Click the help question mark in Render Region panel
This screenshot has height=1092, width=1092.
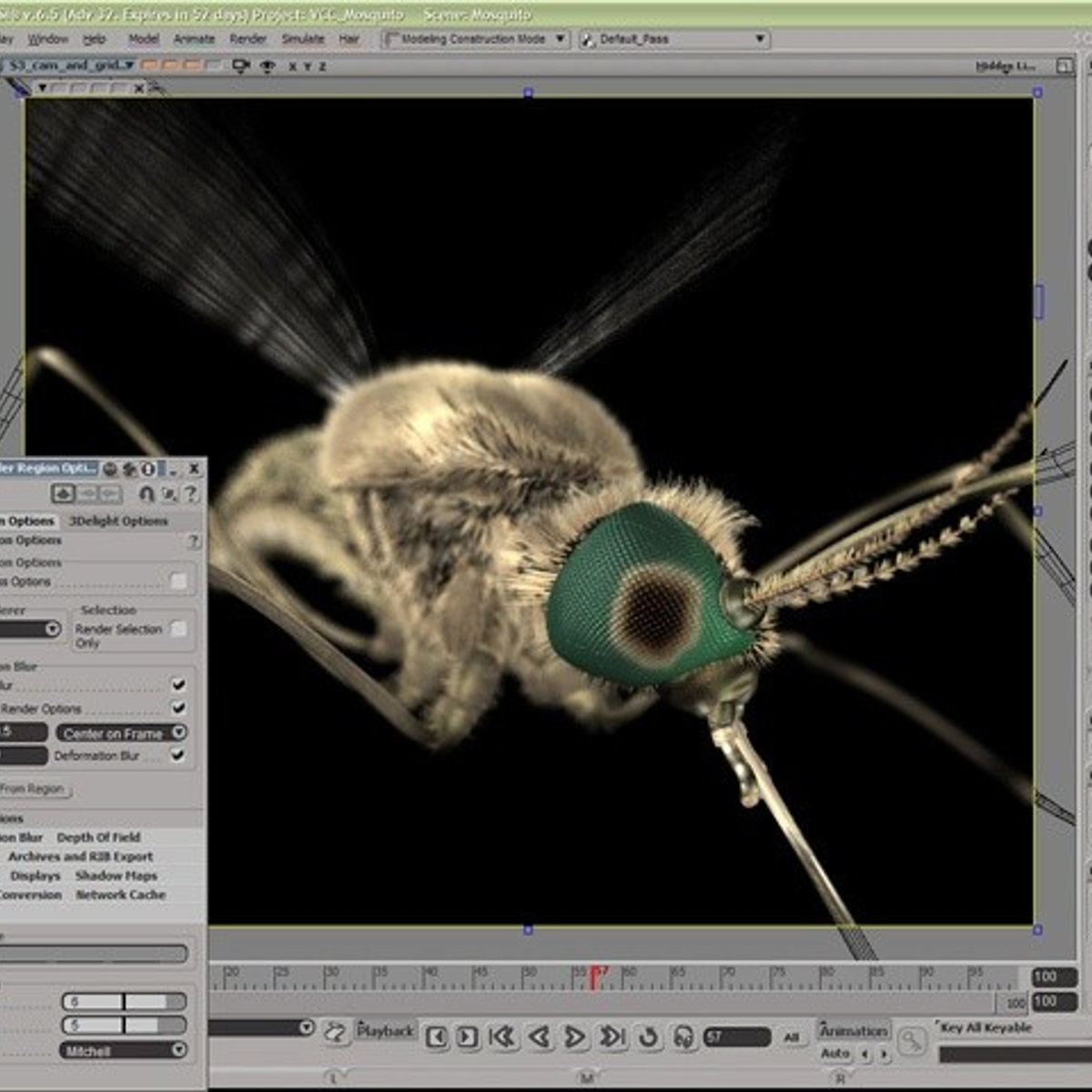190,493
